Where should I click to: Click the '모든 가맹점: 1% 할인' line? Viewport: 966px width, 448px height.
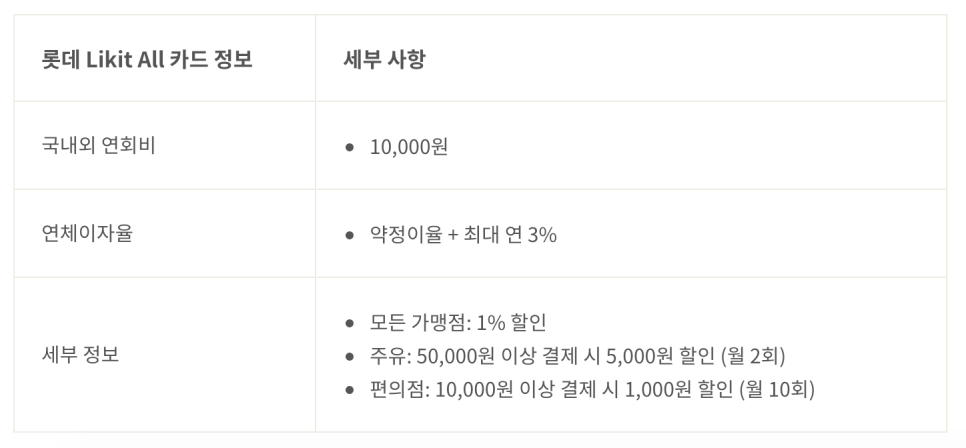click(458, 323)
